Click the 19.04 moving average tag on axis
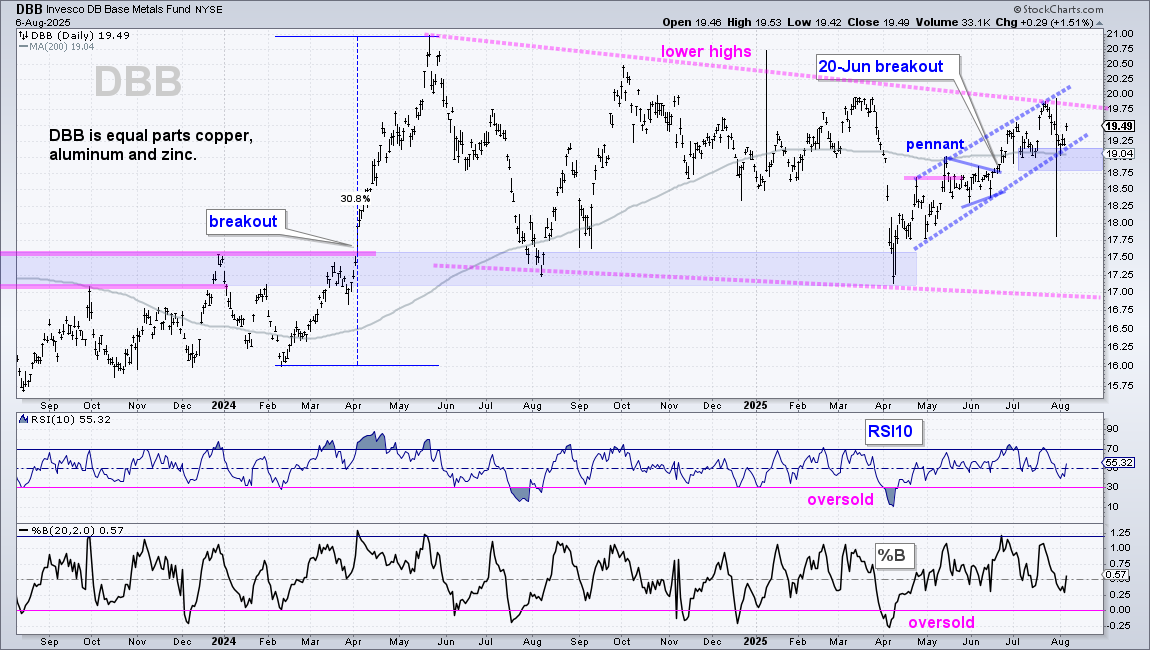1150x650 pixels. click(x=1120, y=154)
